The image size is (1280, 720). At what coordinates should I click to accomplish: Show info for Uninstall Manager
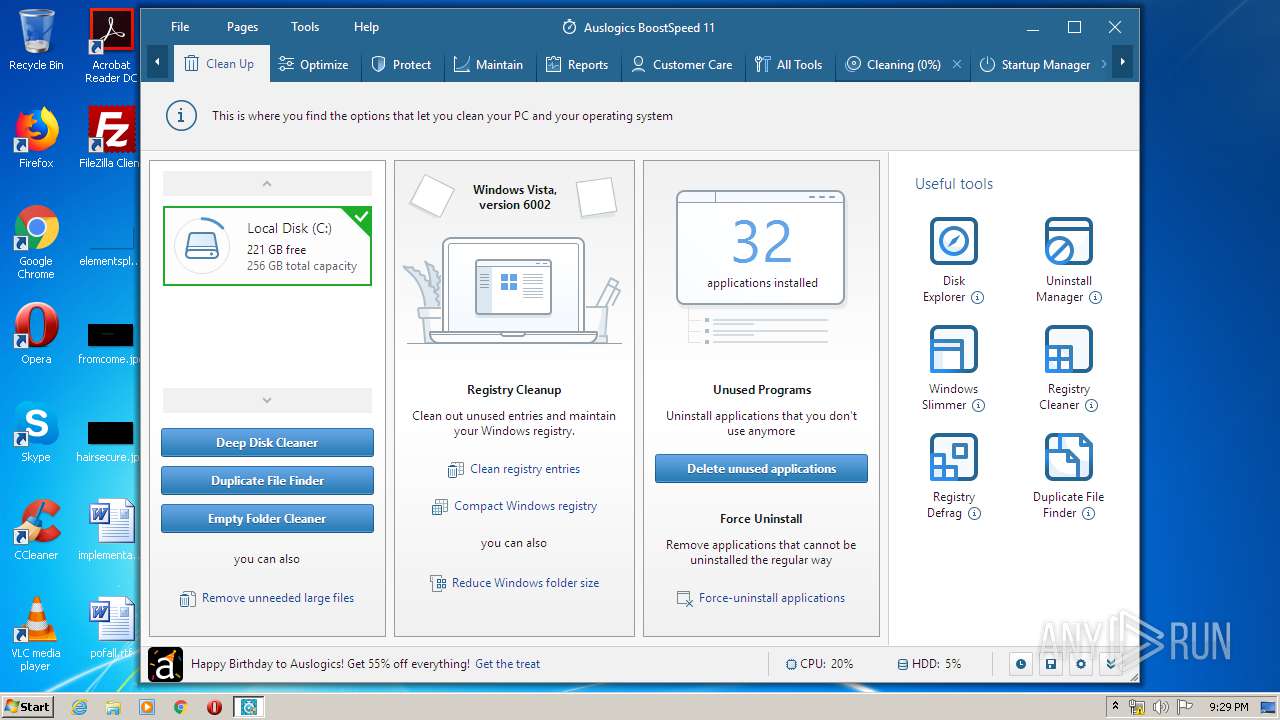tap(1095, 297)
